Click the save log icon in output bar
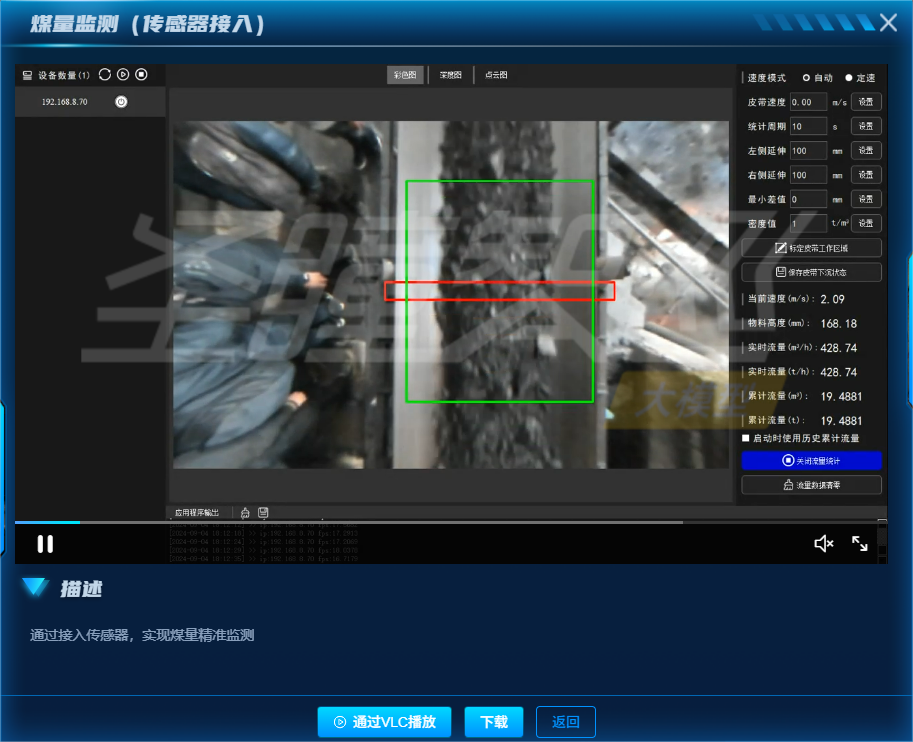913x742 pixels. pos(263,512)
